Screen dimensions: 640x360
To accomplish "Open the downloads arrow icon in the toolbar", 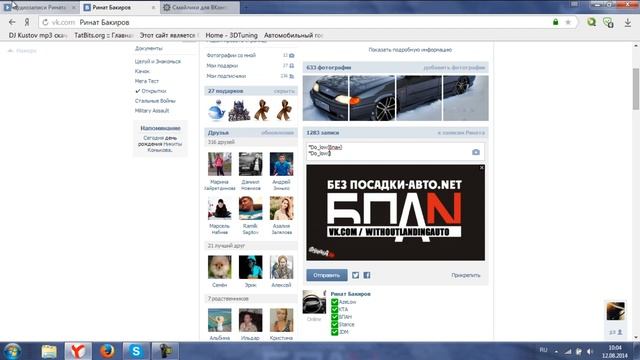I will [x=628, y=22].
